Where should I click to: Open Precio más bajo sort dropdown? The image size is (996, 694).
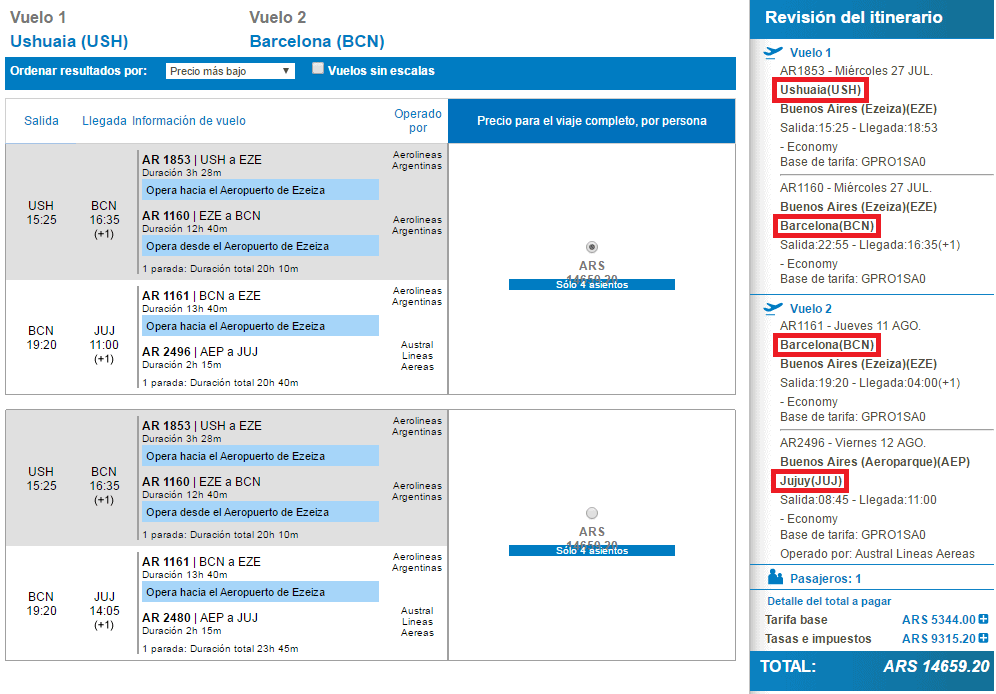[x=230, y=71]
